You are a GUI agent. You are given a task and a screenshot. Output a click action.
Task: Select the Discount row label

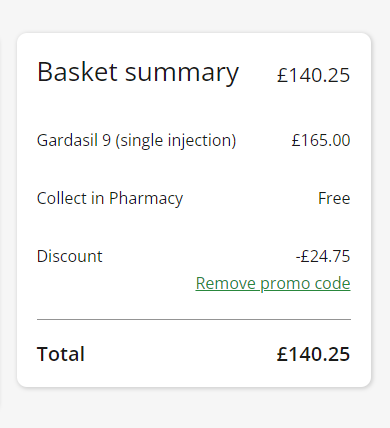pos(70,256)
